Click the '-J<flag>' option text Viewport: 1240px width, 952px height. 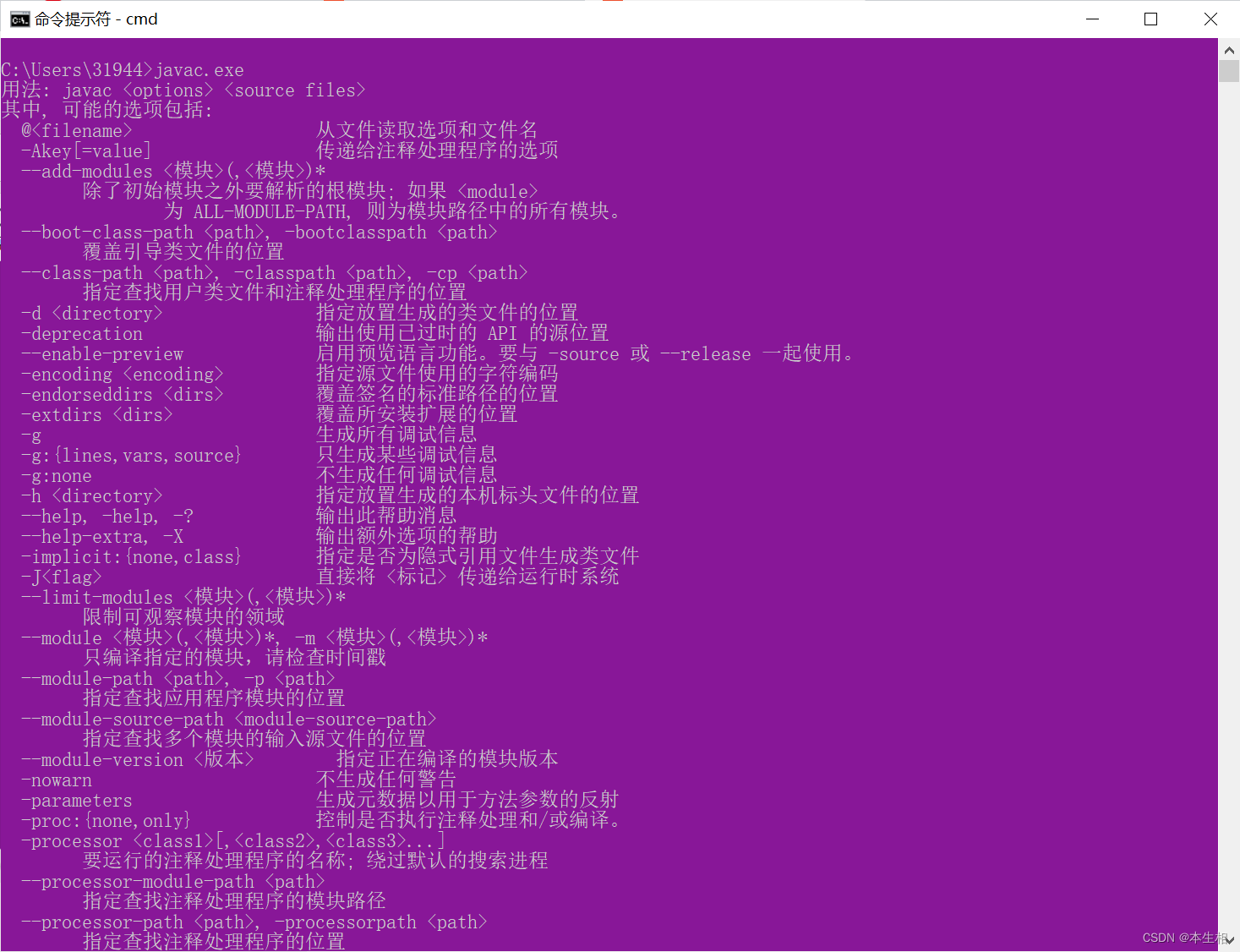(62, 577)
